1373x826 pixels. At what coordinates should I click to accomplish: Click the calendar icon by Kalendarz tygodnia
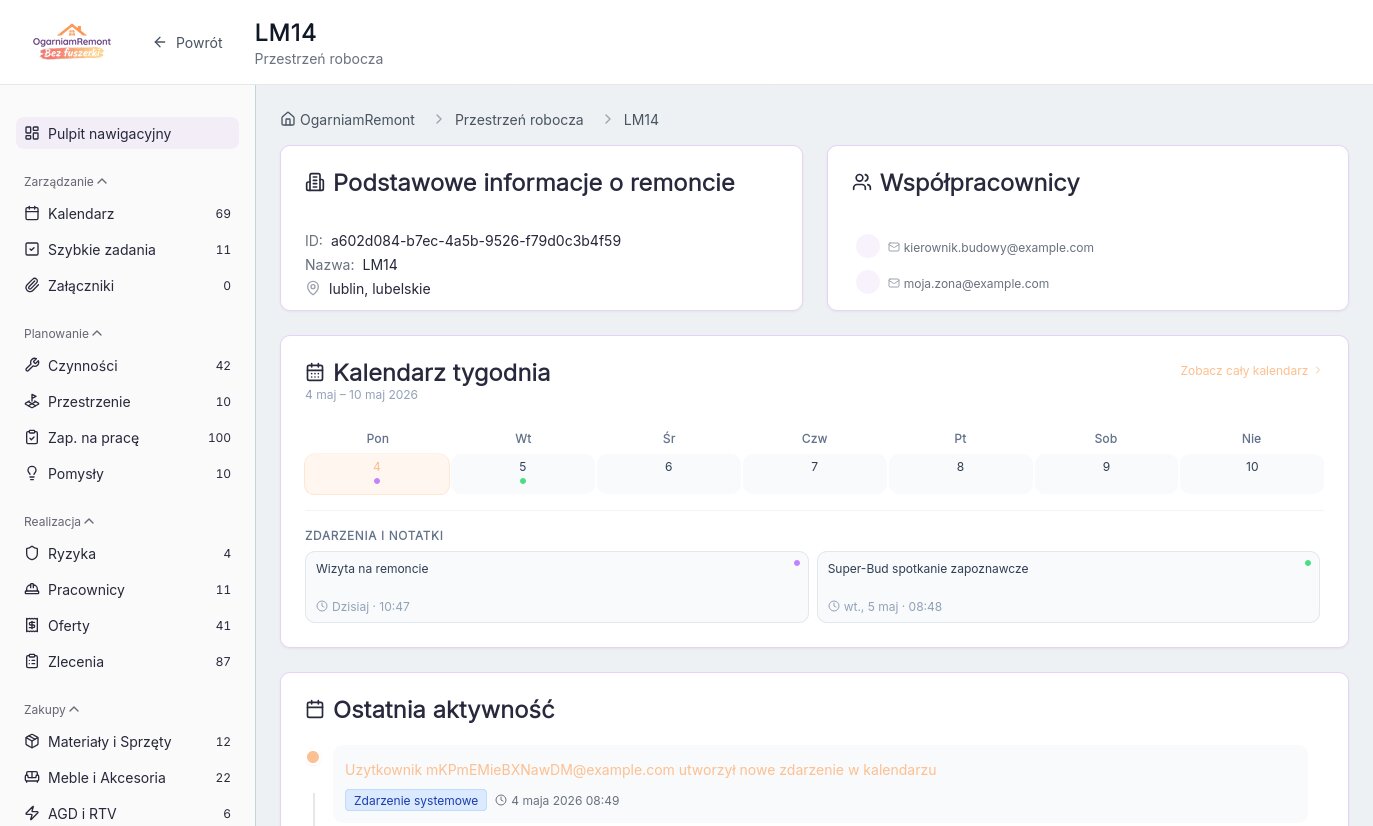pos(315,373)
